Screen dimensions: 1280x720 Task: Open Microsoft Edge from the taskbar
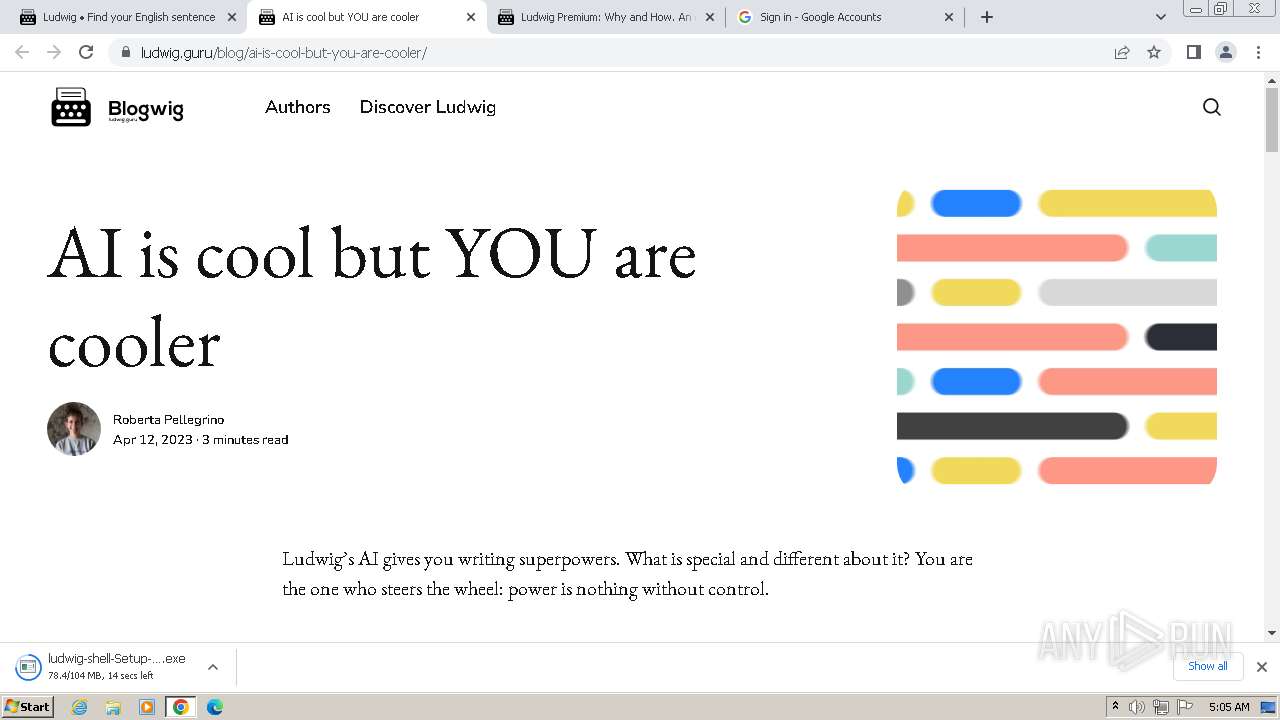(x=214, y=707)
